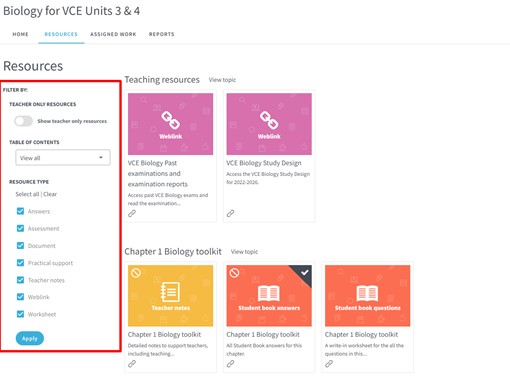Click View topic next to Teaching resources
This screenshot has width=510, height=390.
coord(222,80)
